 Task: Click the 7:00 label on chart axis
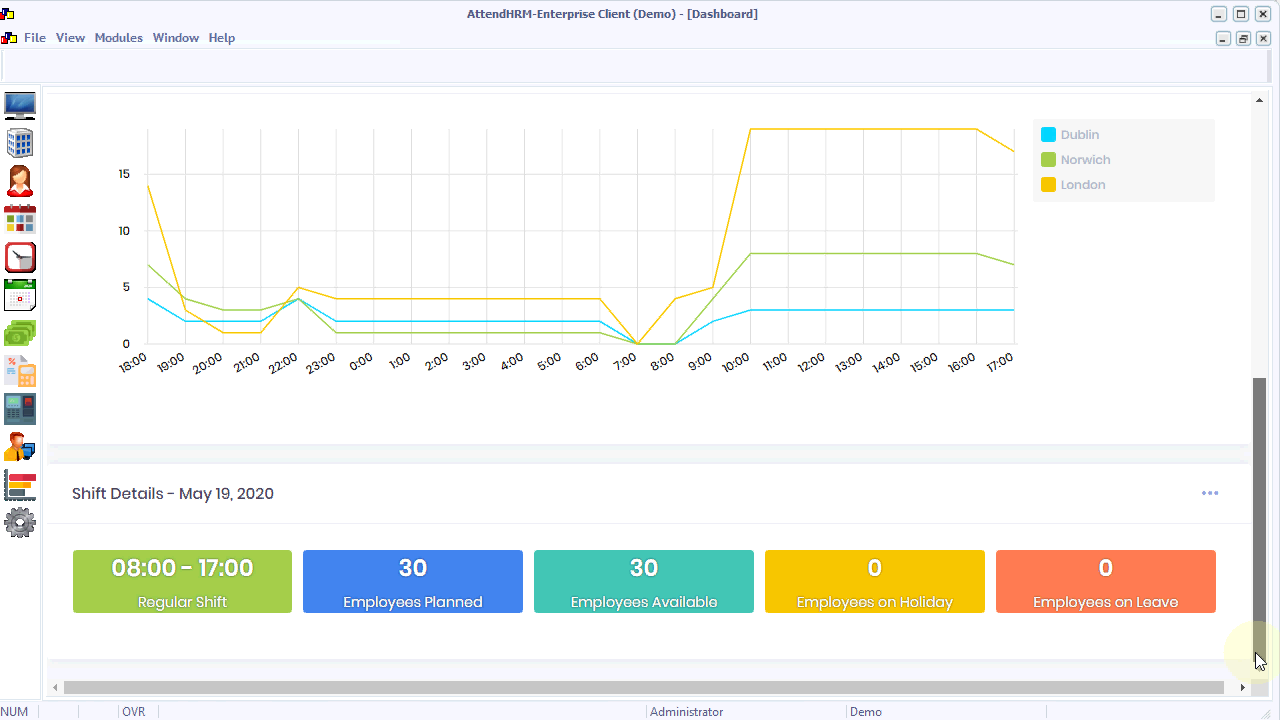[x=625, y=362]
